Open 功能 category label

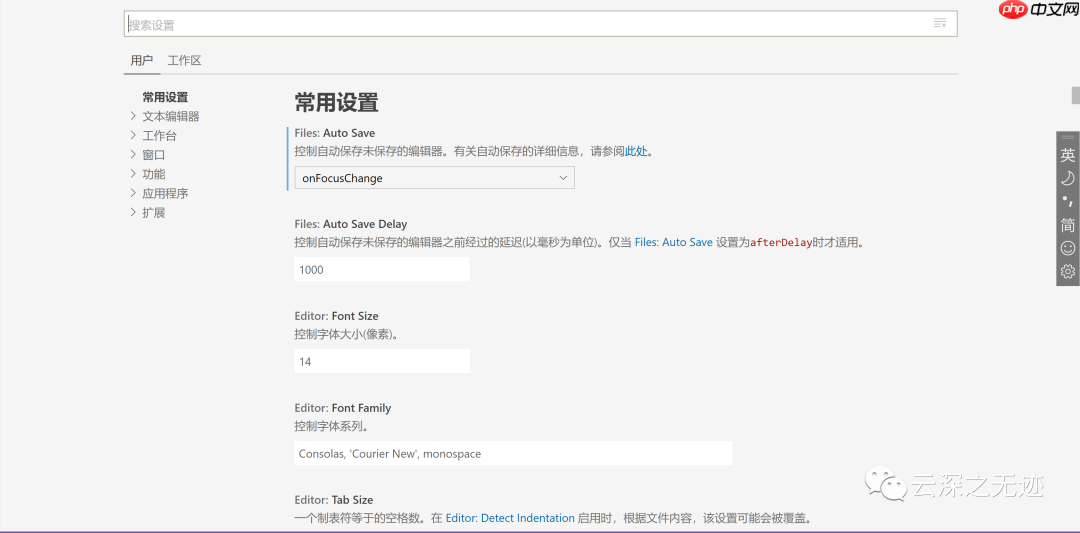coord(154,174)
